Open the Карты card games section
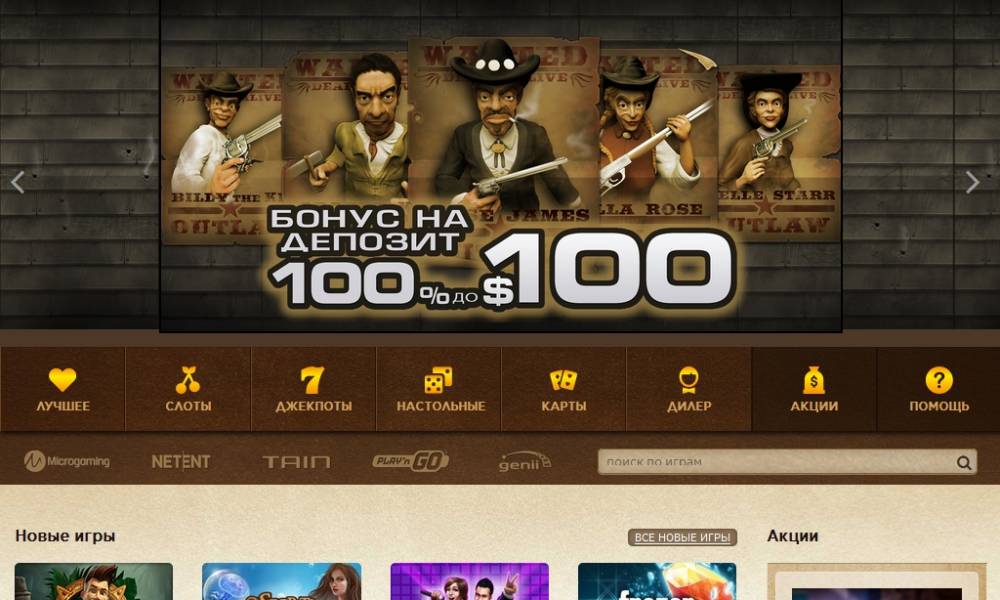Image resolution: width=1000 pixels, height=600 pixels. [564, 389]
